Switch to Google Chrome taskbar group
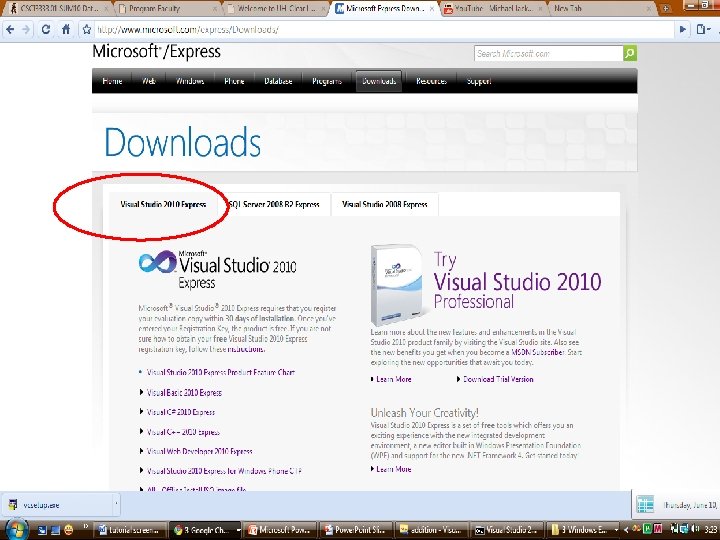This screenshot has width=720, height=540. pyautogui.click(x=205, y=529)
